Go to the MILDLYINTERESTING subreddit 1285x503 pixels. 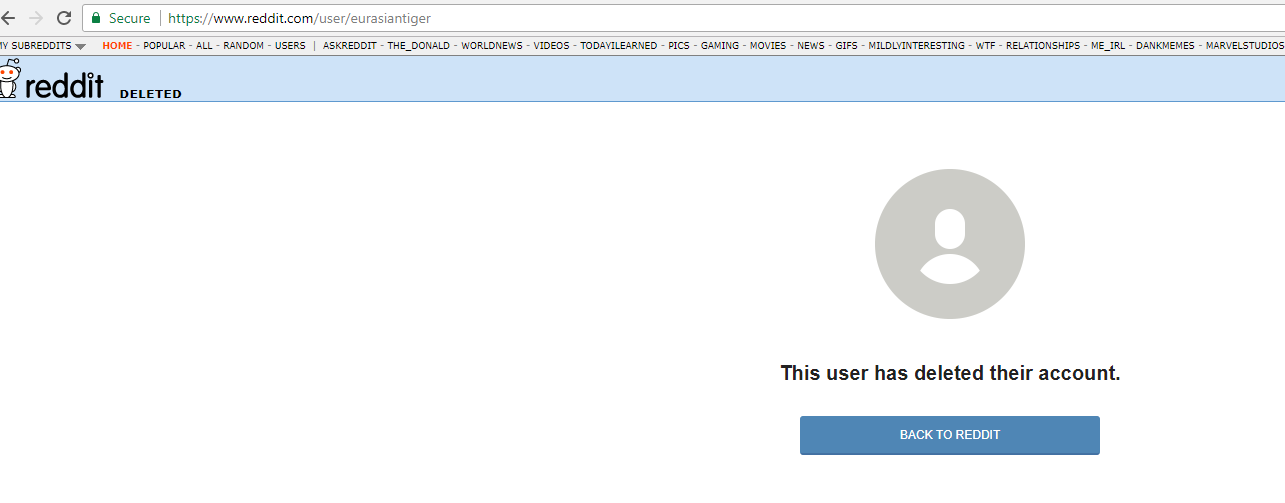click(917, 46)
